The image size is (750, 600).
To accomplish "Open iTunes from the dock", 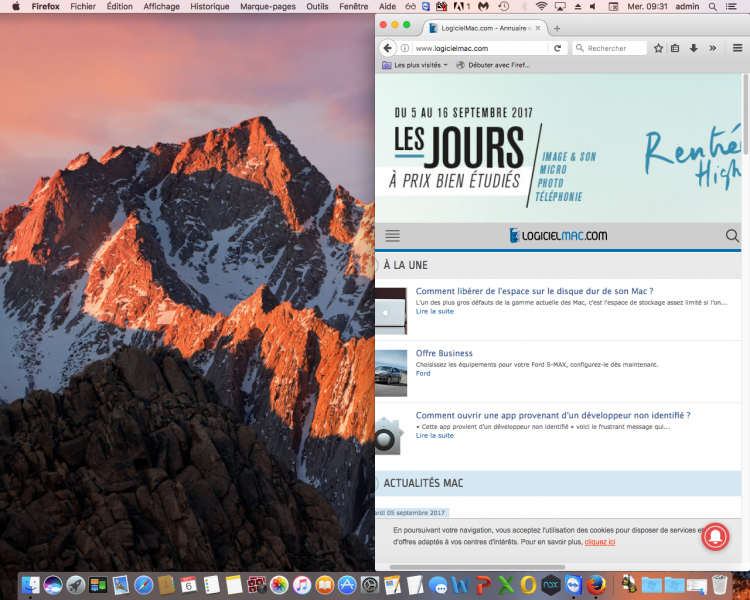I will point(302,585).
